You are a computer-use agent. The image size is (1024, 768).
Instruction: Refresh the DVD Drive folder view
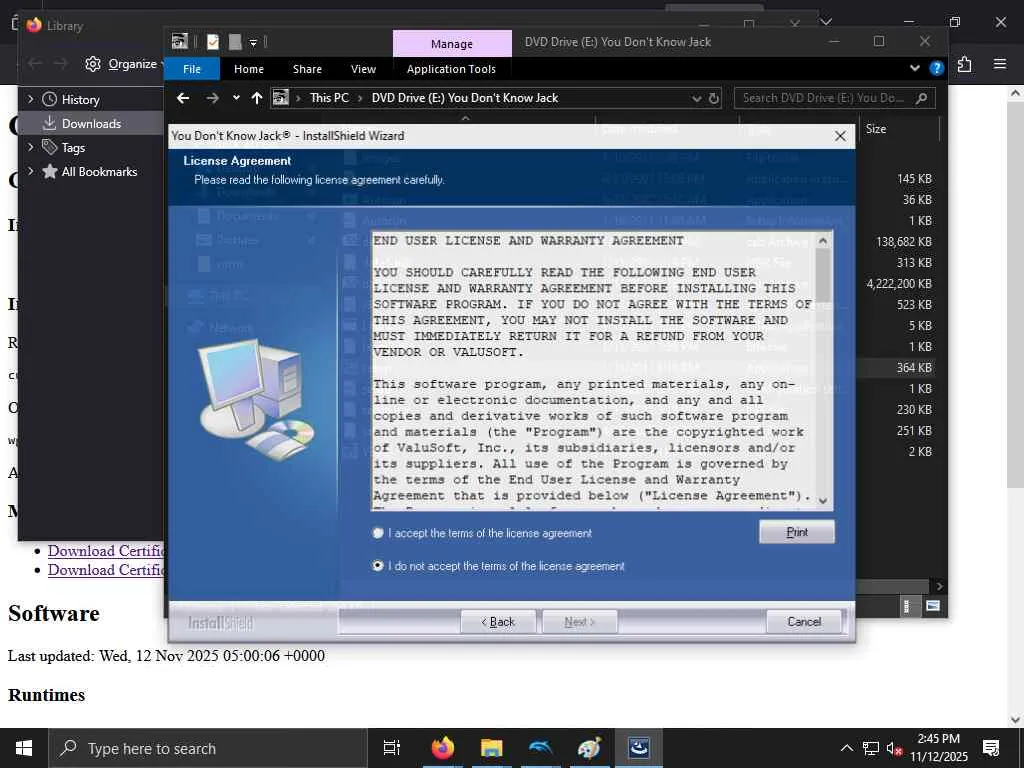[714, 98]
